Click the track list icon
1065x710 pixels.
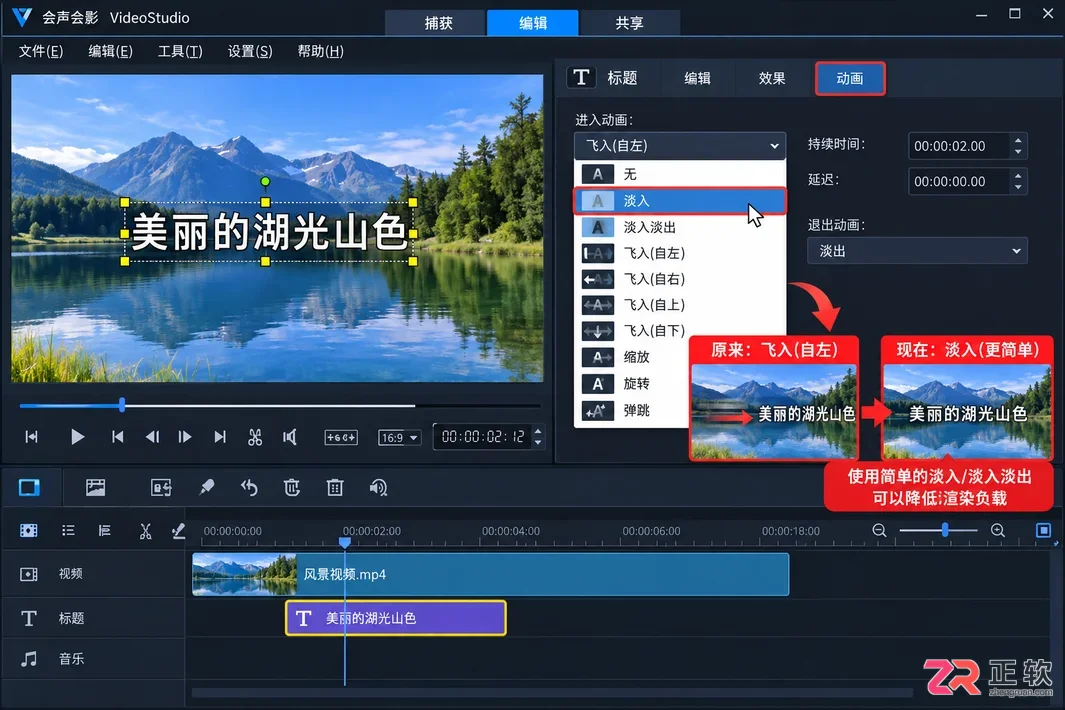pos(68,531)
